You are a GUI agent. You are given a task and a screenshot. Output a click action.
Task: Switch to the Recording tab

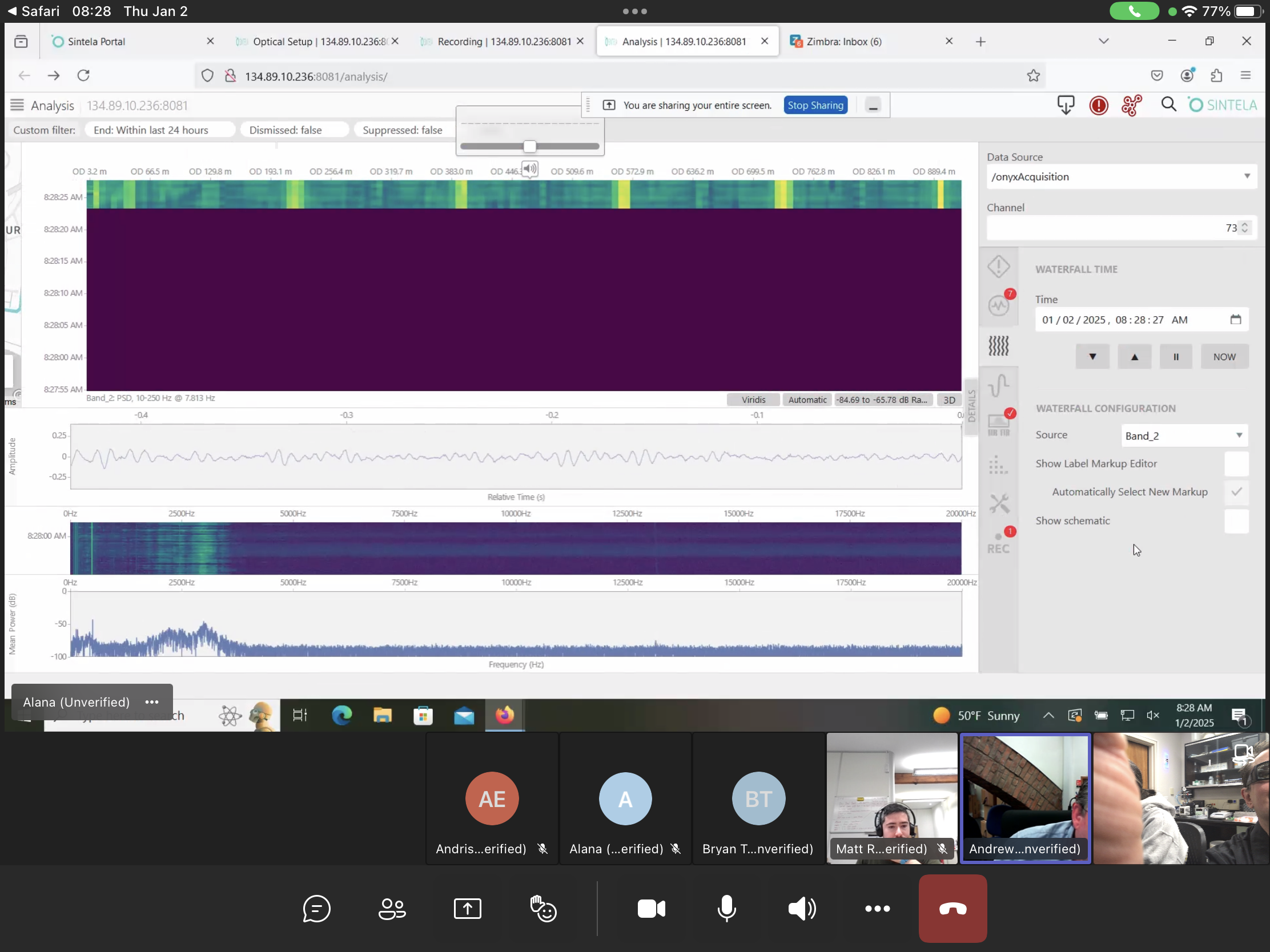pos(503,41)
